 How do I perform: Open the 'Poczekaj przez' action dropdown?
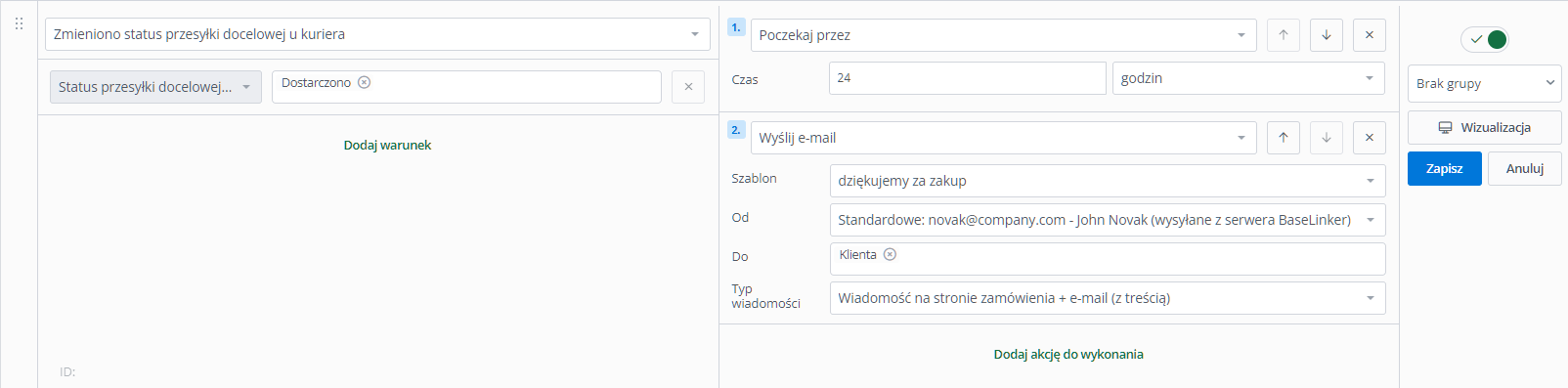[1004, 35]
